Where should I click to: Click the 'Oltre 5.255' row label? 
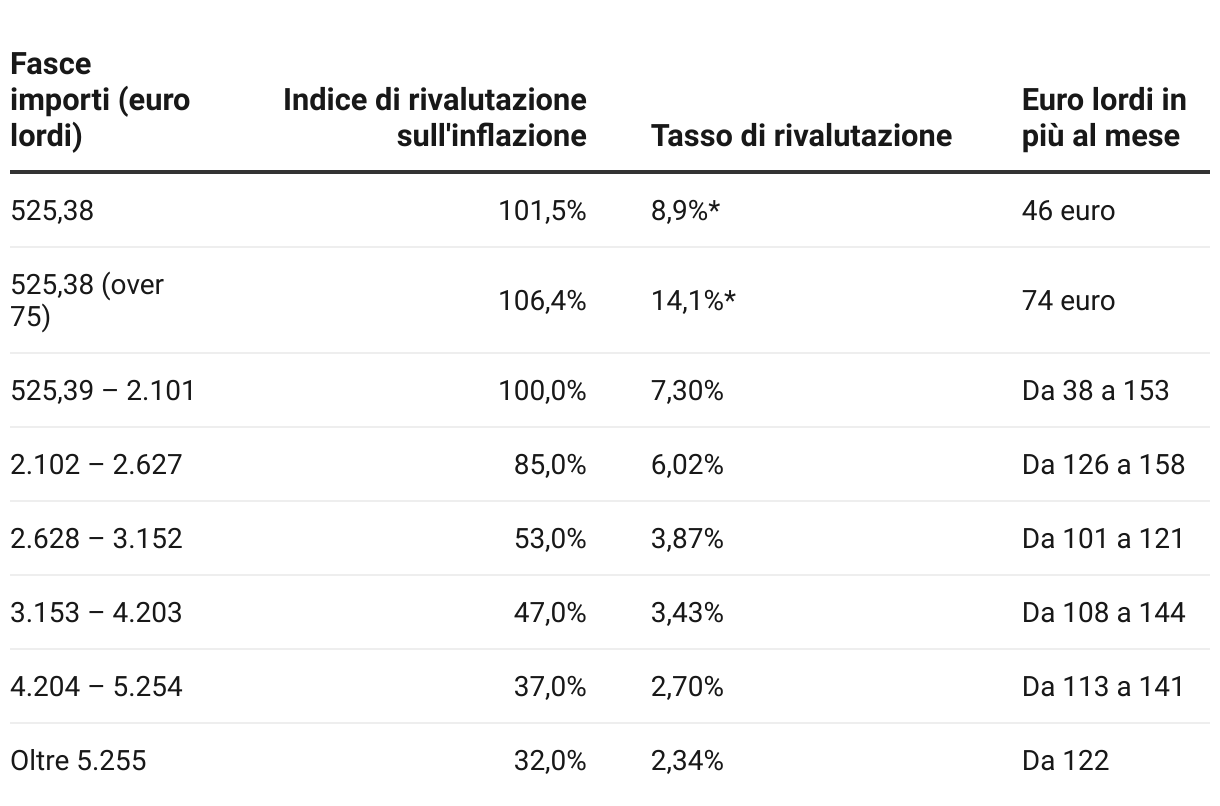pos(78,760)
